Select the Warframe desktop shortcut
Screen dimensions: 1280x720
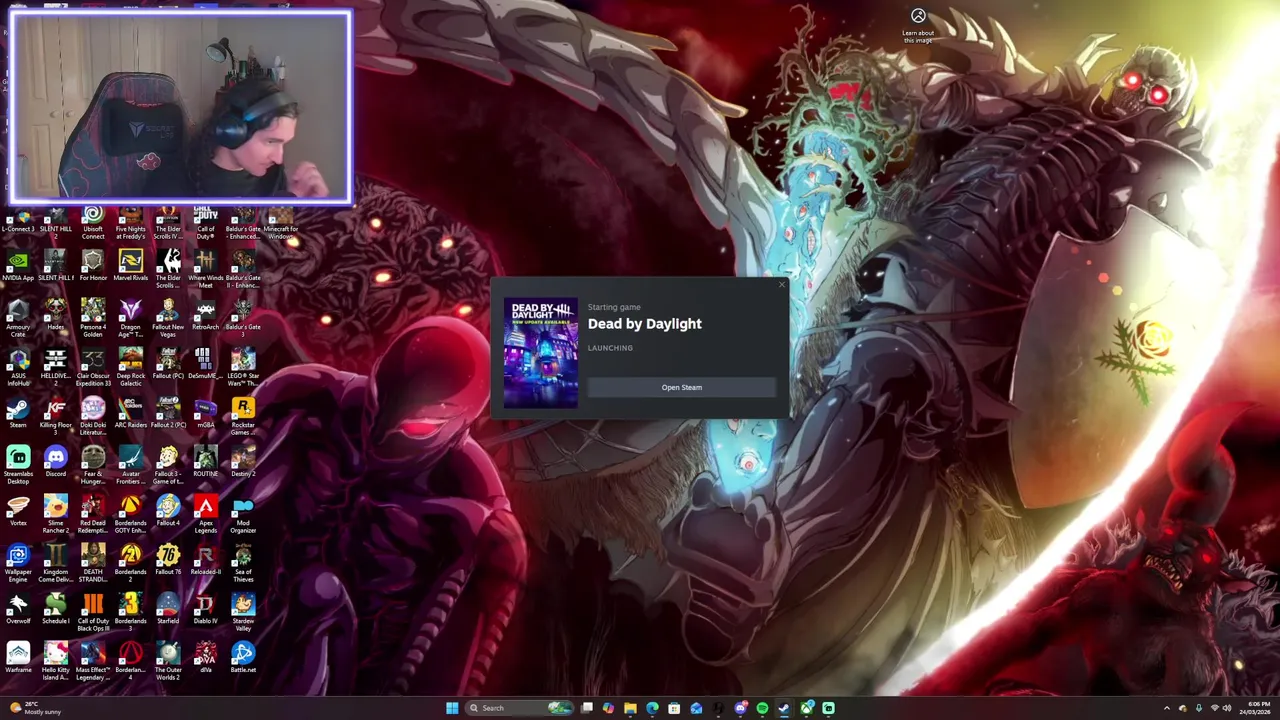[18, 658]
